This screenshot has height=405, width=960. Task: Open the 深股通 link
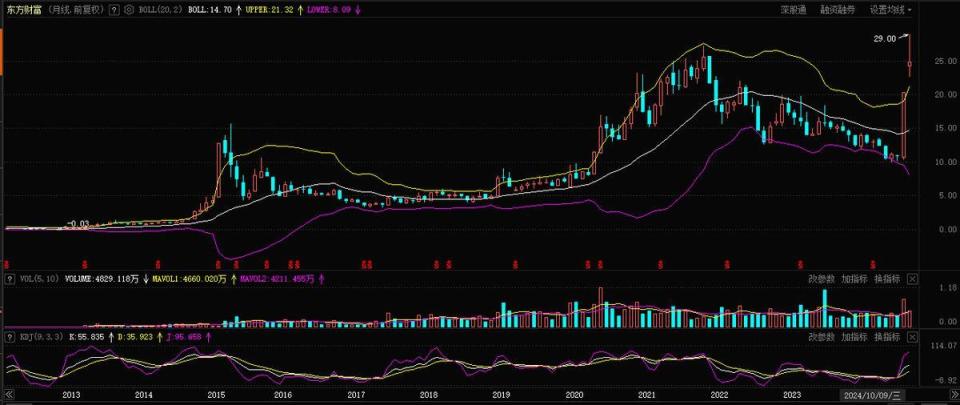click(793, 10)
